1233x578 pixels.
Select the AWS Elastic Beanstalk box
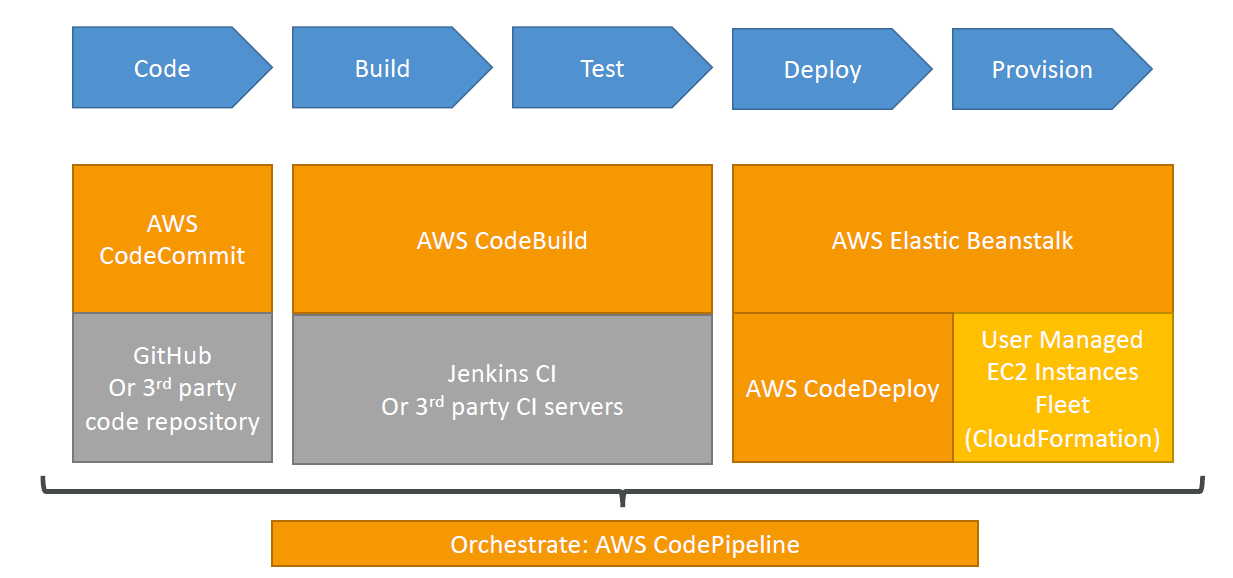click(x=952, y=239)
